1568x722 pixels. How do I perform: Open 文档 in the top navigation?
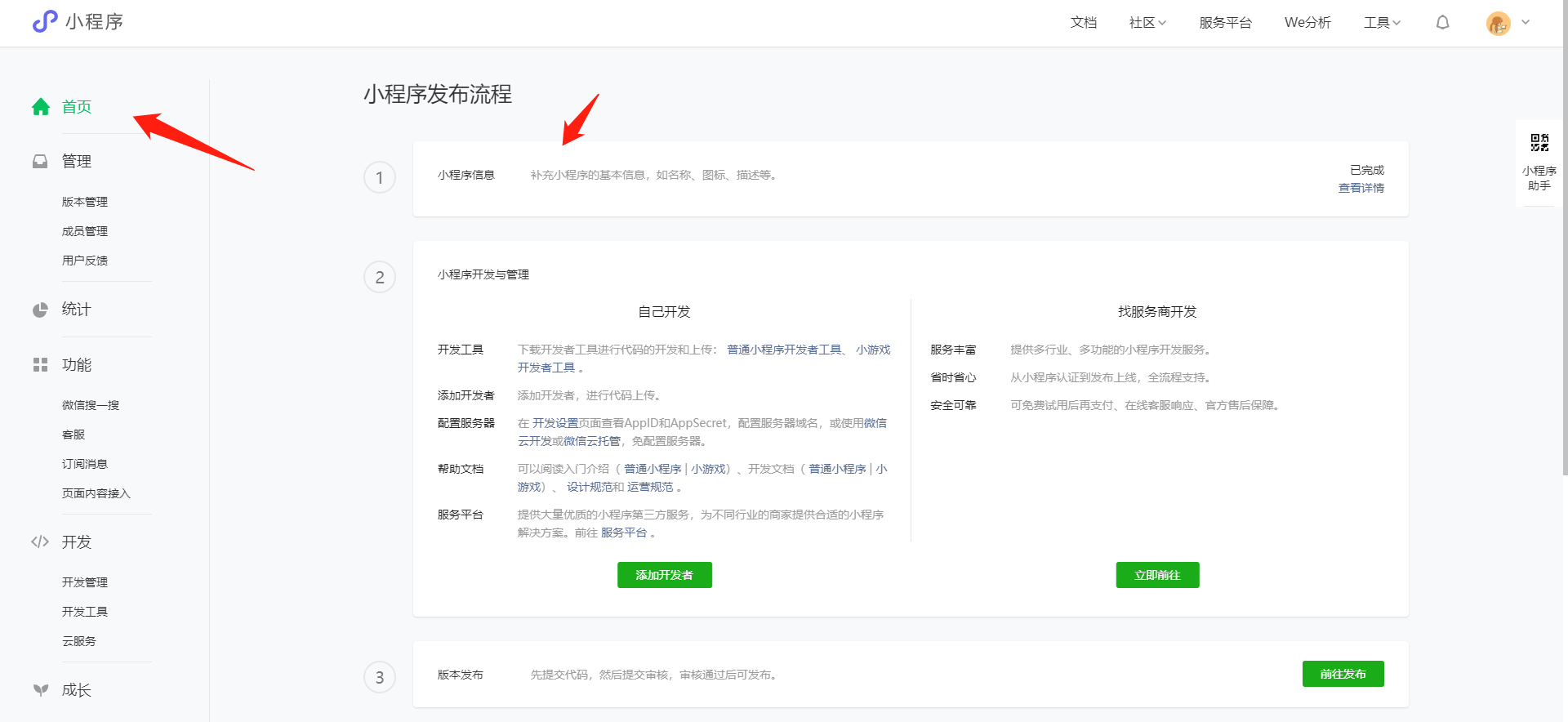coord(1083,23)
